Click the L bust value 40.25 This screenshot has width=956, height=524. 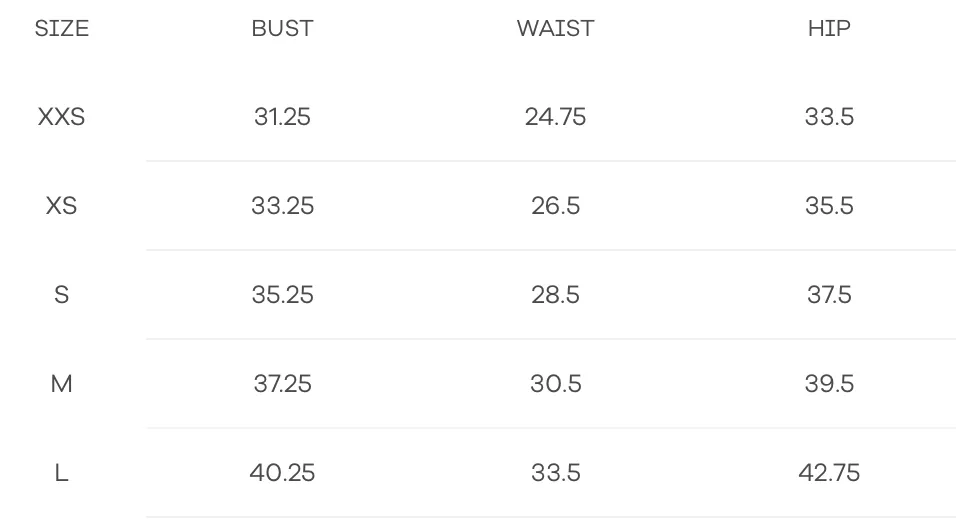(x=282, y=473)
